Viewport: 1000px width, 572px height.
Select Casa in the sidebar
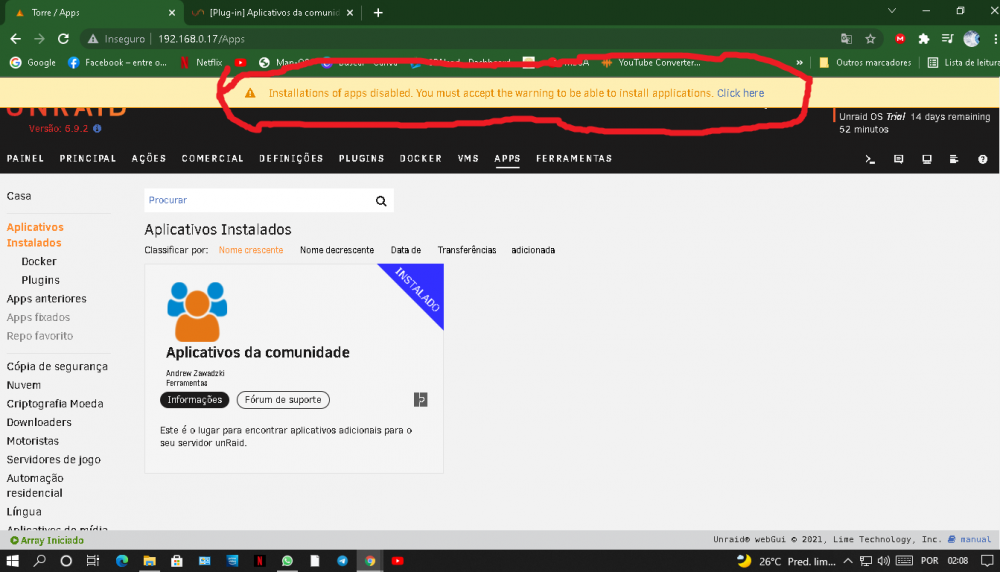pyautogui.click(x=19, y=196)
